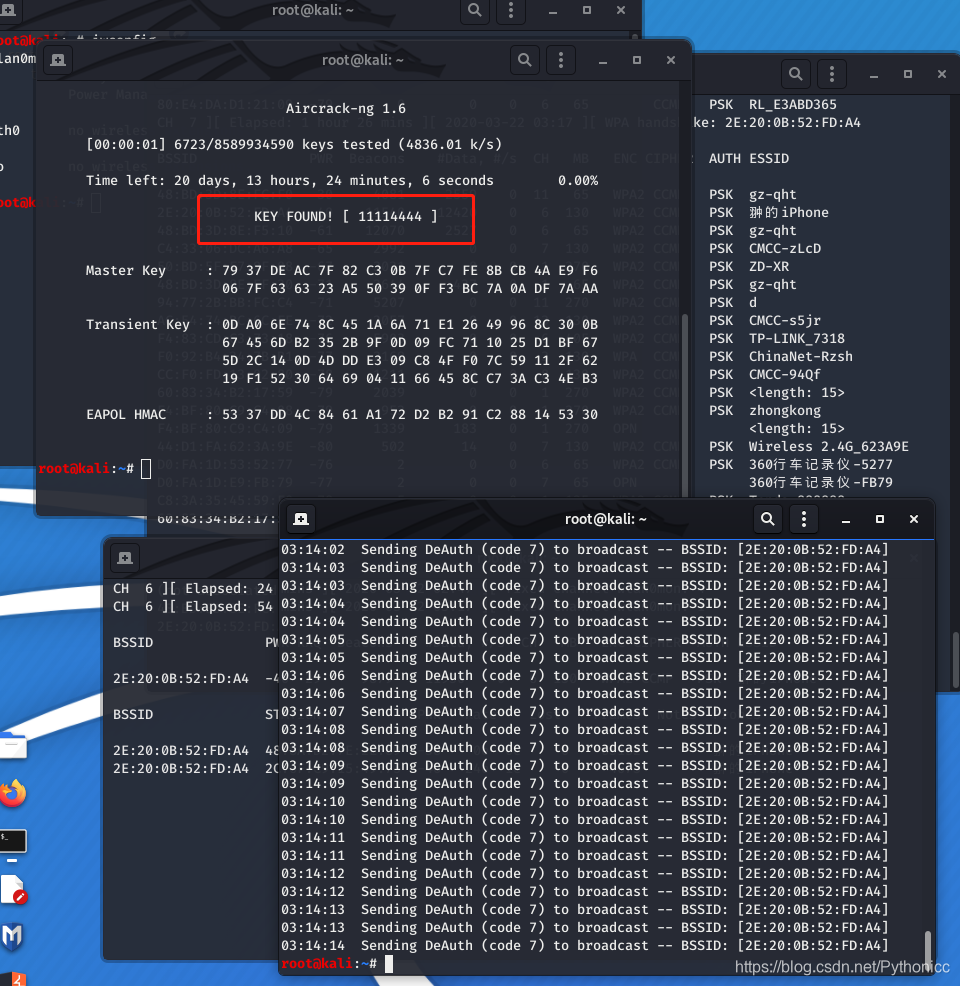Click the DeAuth log line timestamped 03:14:14
Image resolution: width=960 pixels, height=986 pixels.
tap(585, 946)
